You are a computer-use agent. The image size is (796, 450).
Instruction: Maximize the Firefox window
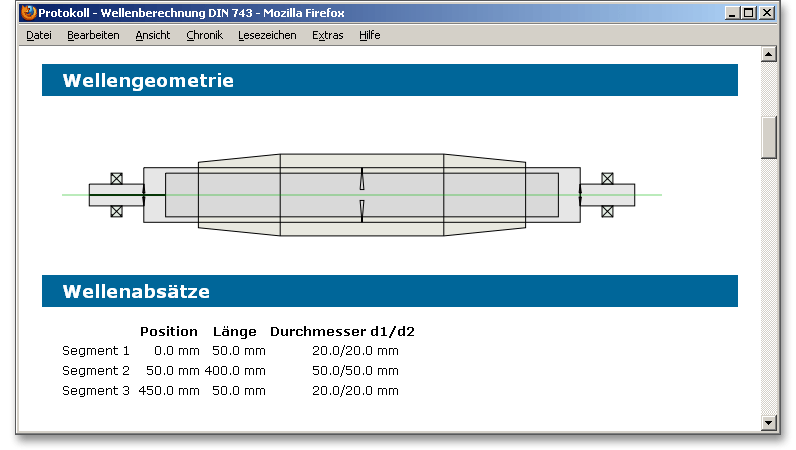tap(749, 13)
